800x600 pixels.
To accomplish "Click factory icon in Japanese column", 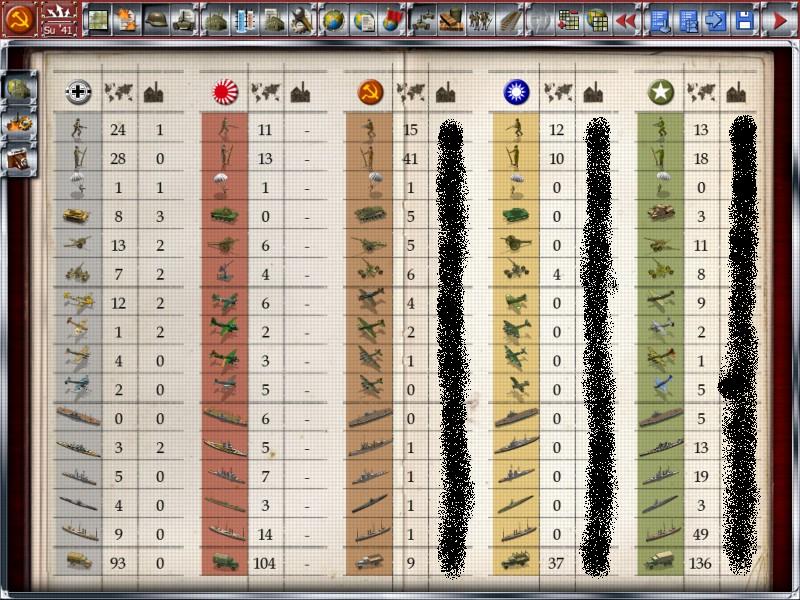I will (x=300, y=92).
